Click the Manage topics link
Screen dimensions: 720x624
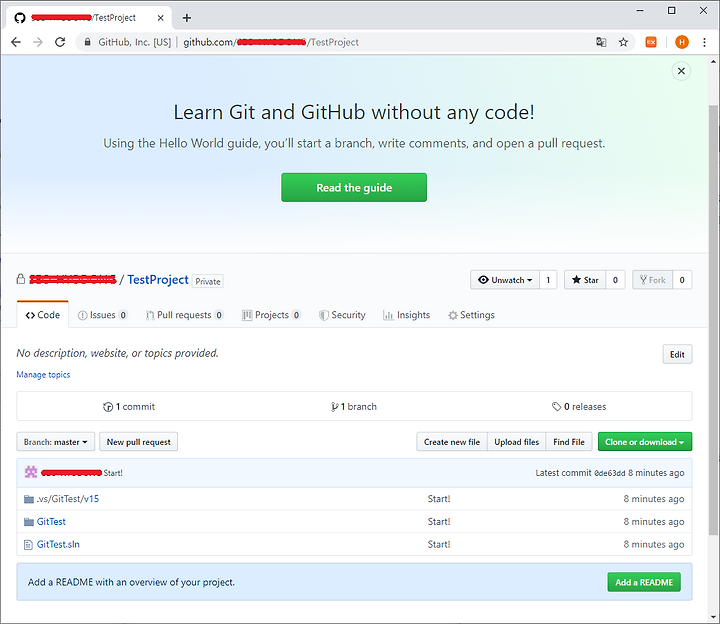pos(43,375)
